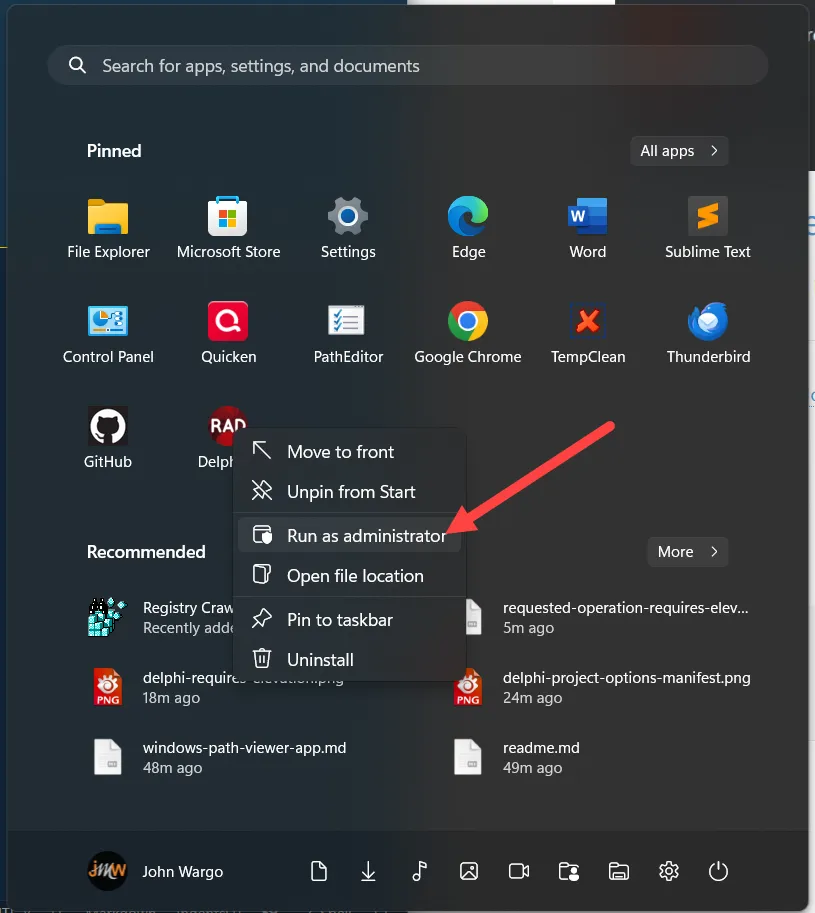Launch Quicken from pinned apps
The height and width of the screenshot is (913, 815).
[228, 334]
